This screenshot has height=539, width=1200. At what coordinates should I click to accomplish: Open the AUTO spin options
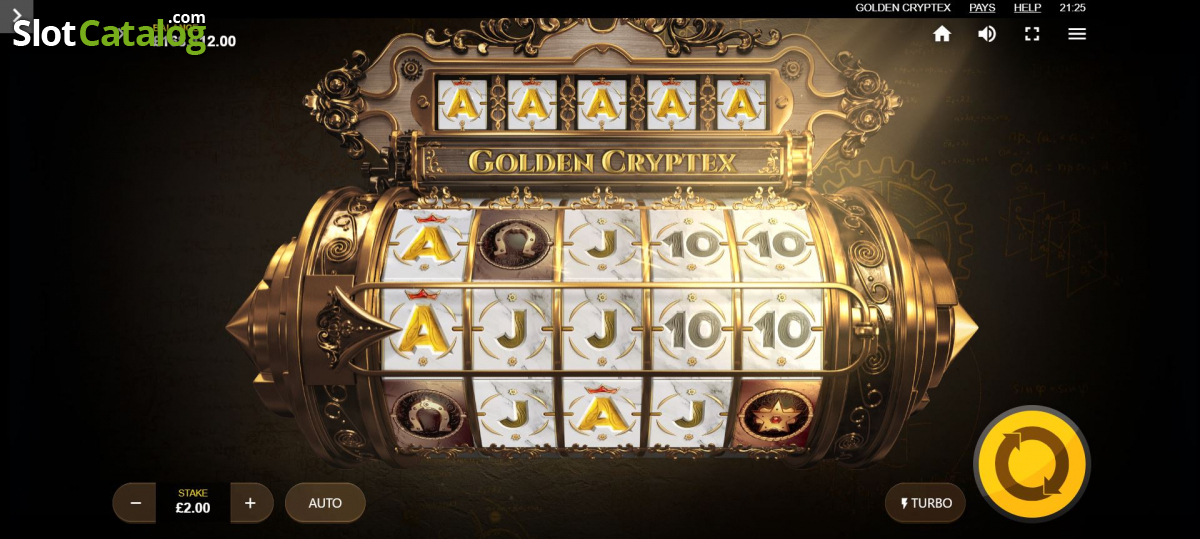[325, 503]
